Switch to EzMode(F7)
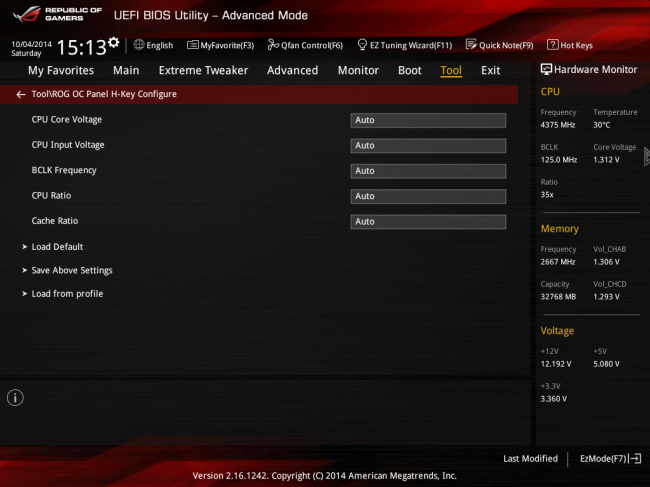Screen dimensions: 650x487 610,459
